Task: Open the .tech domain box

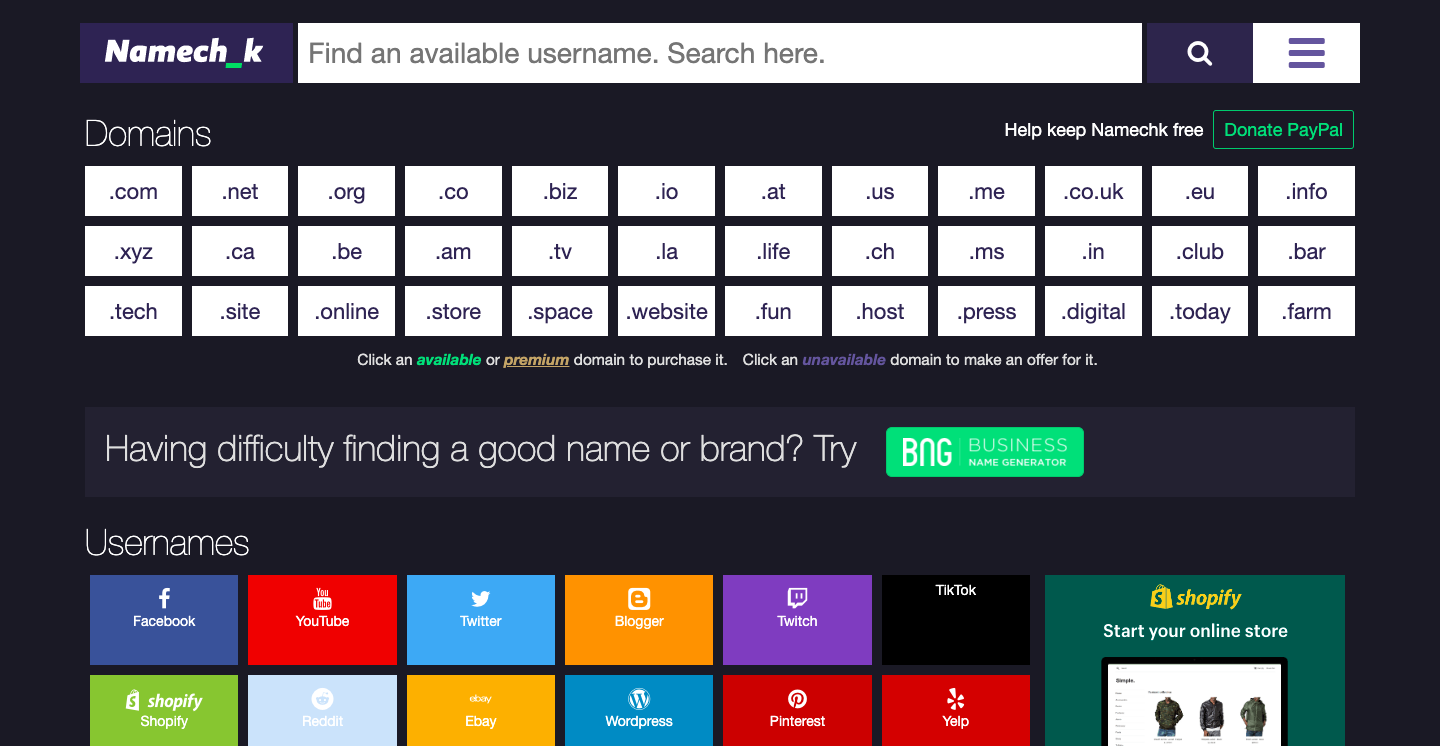Action: point(133,311)
